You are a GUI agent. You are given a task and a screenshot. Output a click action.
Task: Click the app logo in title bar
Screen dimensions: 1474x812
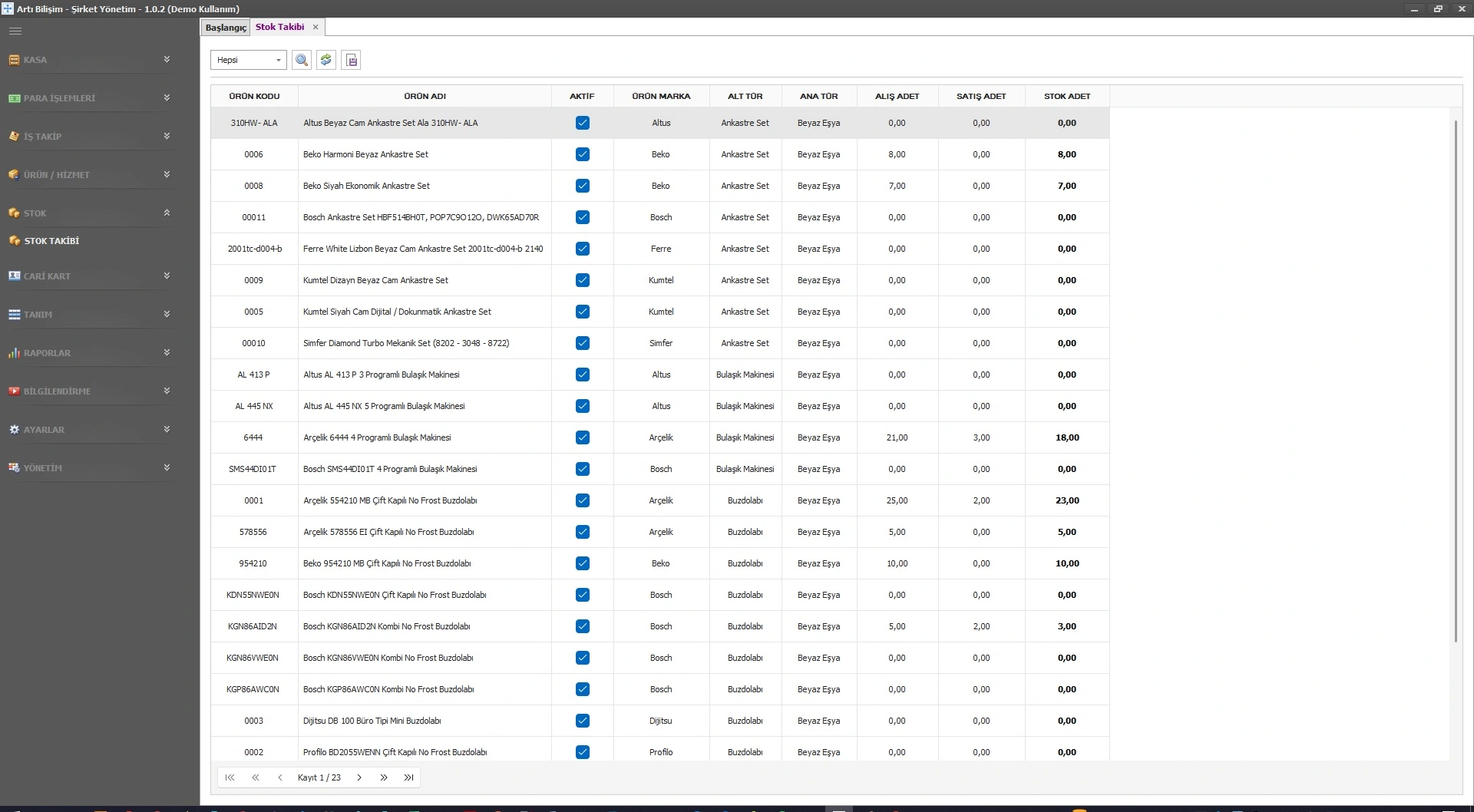[x=8, y=8]
